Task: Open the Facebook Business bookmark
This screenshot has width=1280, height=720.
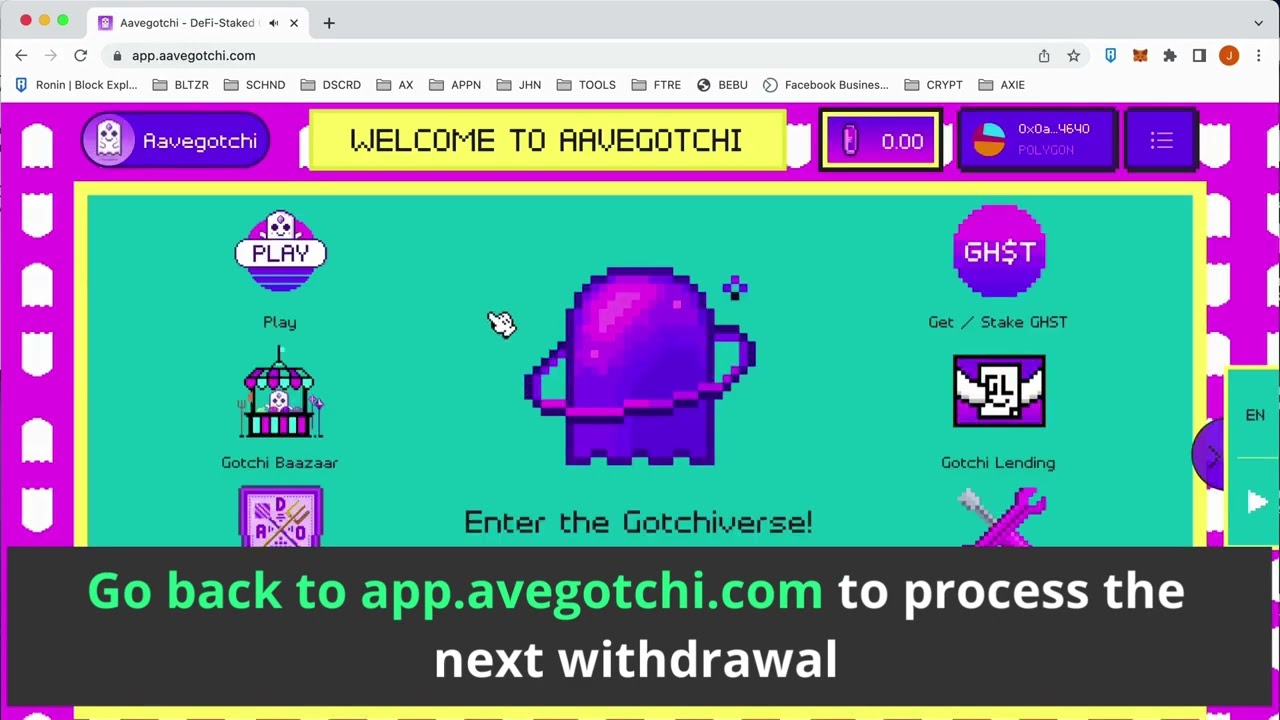Action: click(826, 85)
